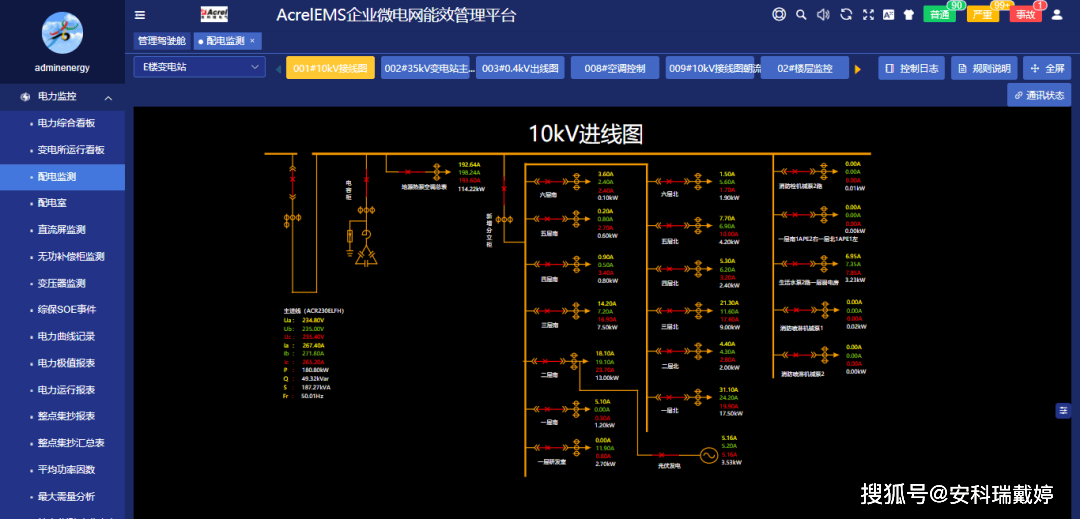Open the E楼变电站 station dropdown
Screen dimensions: 1080x519
[x=200, y=67]
